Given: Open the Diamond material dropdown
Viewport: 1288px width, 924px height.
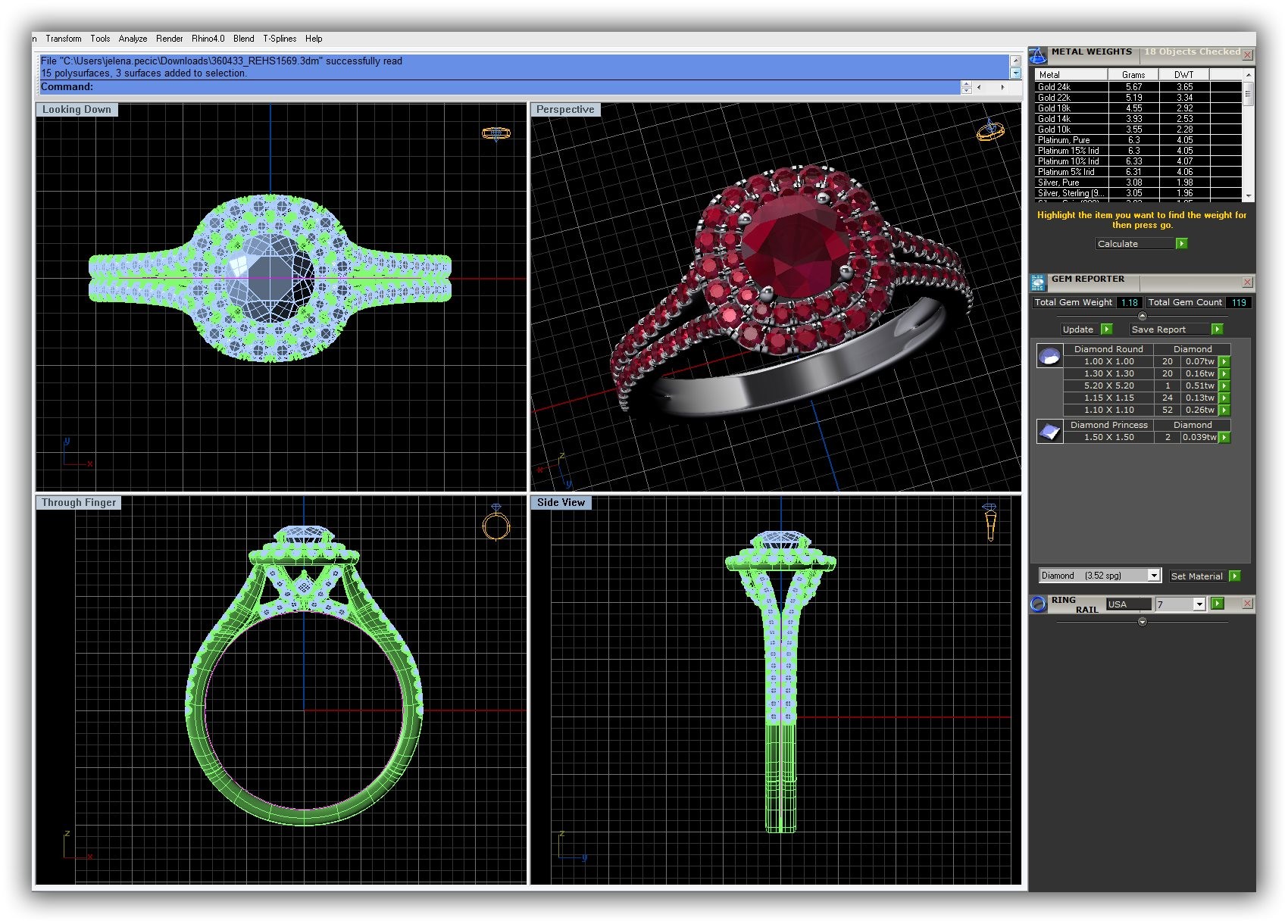Looking at the screenshot, I should [1154, 576].
